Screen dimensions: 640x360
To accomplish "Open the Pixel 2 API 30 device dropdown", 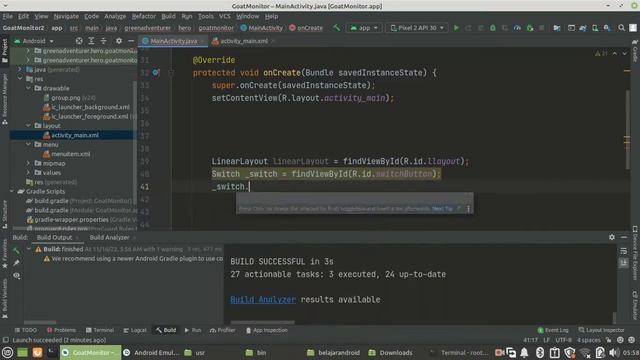I will tap(417, 28).
